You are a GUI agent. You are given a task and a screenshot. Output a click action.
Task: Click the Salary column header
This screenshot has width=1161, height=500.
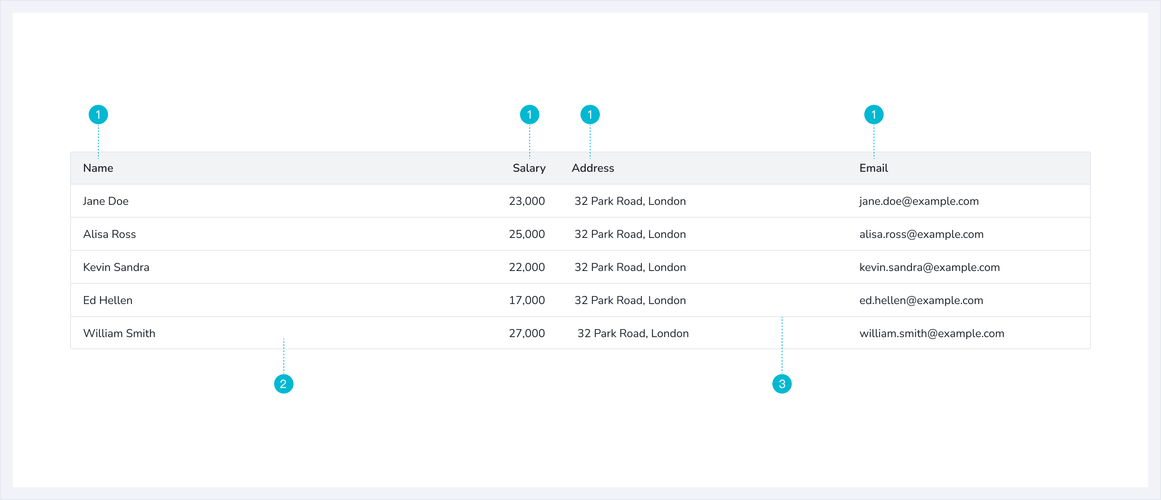[529, 168]
